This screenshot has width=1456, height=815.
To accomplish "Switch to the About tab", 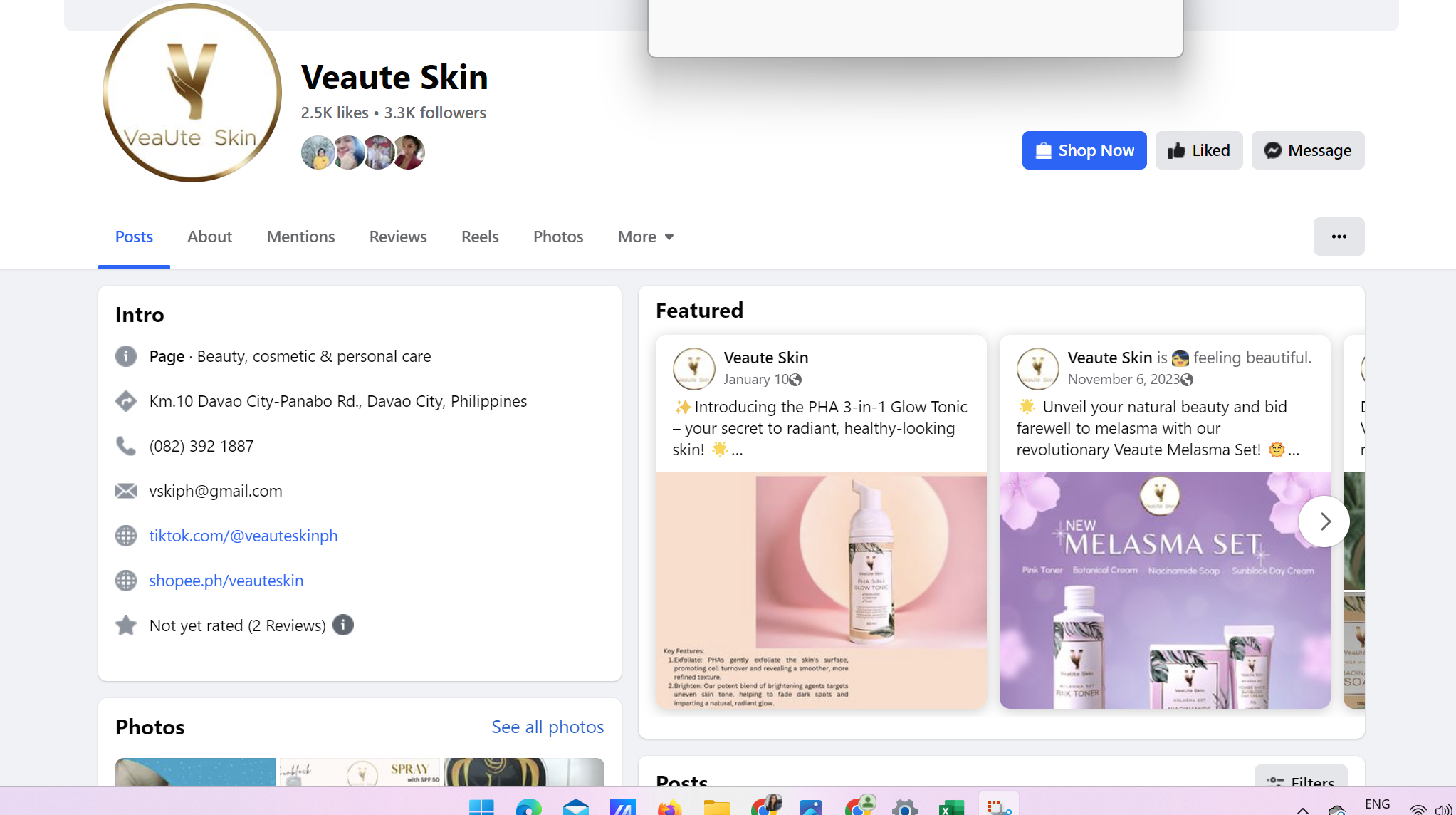I will (x=209, y=237).
